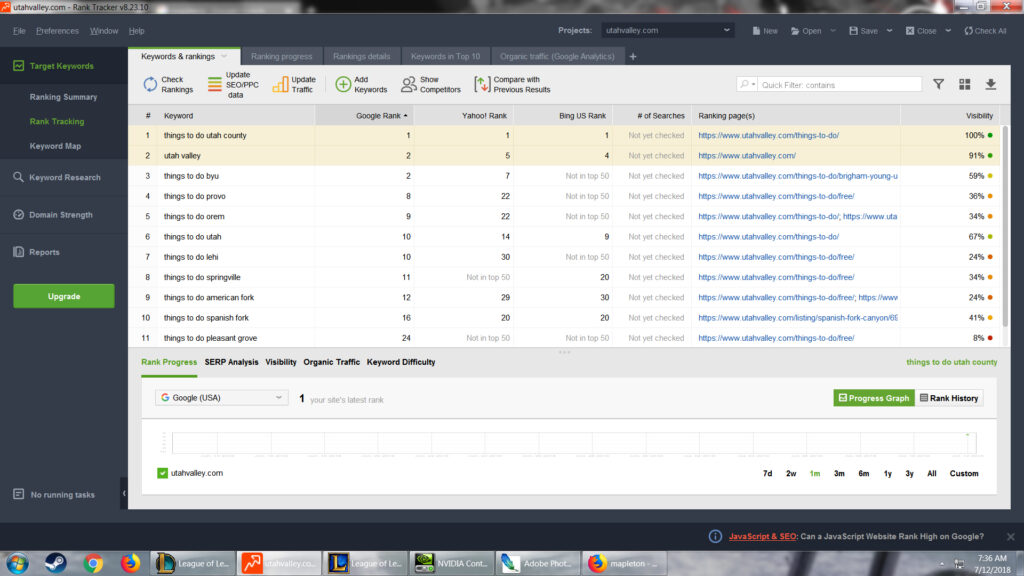The width and height of the screenshot is (1024, 576).
Task: Open the Google (USA) search engine dropdown
Action: coord(221,397)
